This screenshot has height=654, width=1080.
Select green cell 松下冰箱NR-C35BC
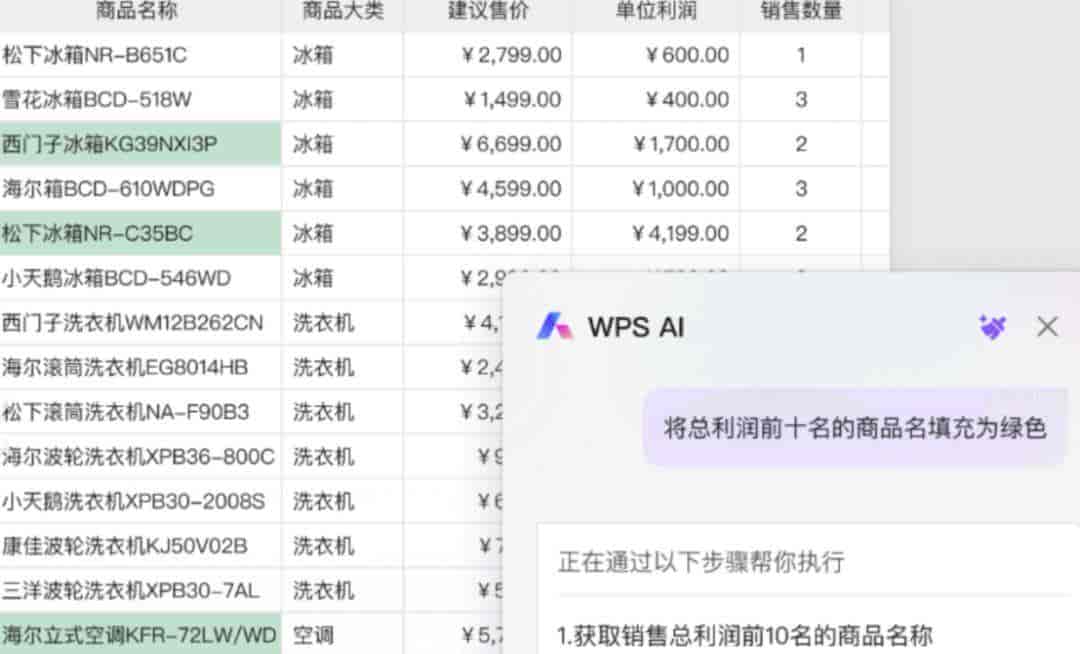click(140, 233)
